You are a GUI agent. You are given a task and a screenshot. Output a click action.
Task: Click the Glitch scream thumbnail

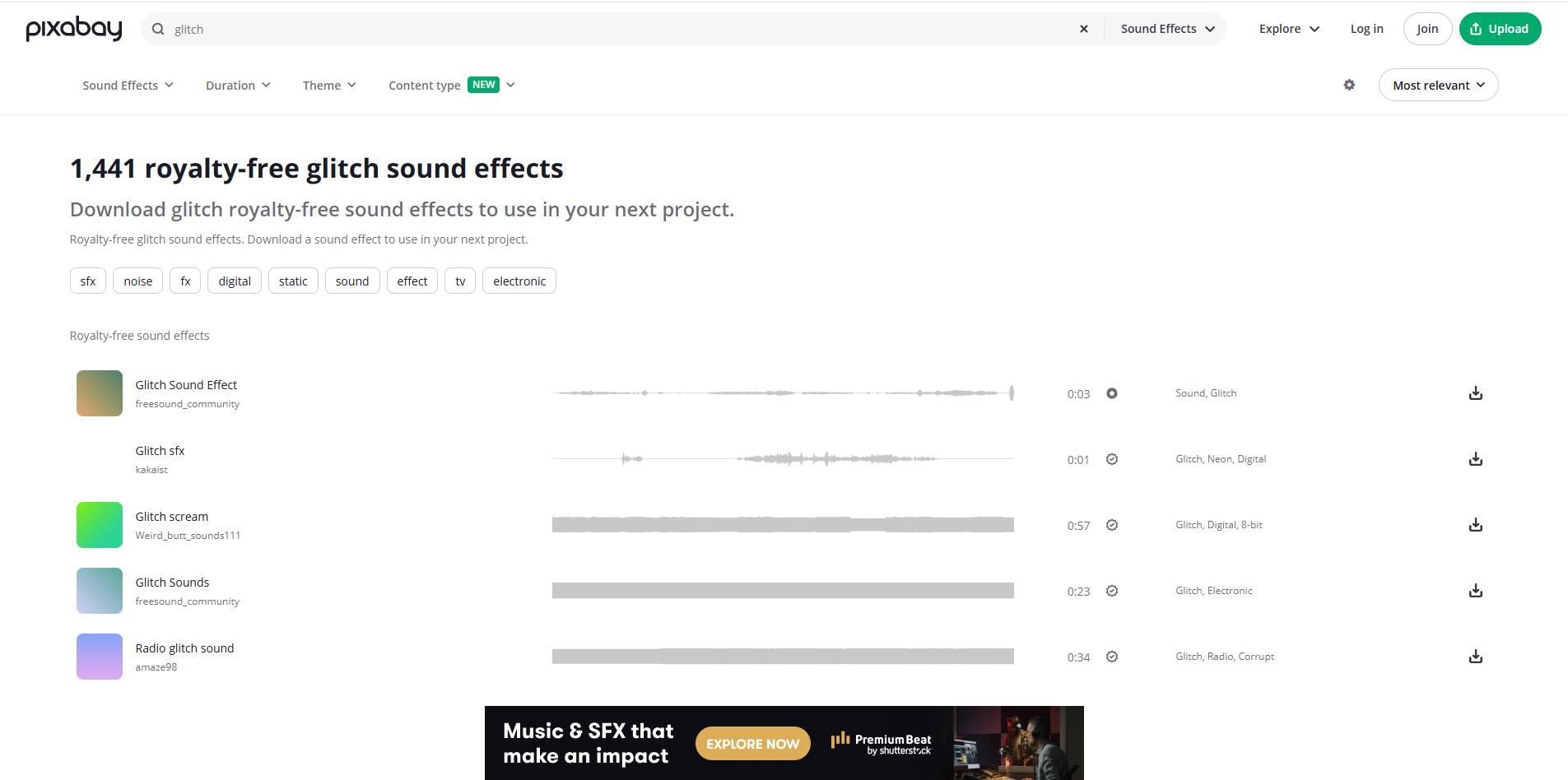pyautogui.click(x=99, y=525)
